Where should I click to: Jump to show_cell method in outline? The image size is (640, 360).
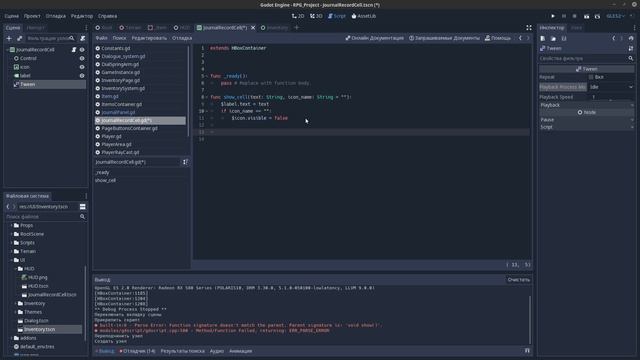105,180
